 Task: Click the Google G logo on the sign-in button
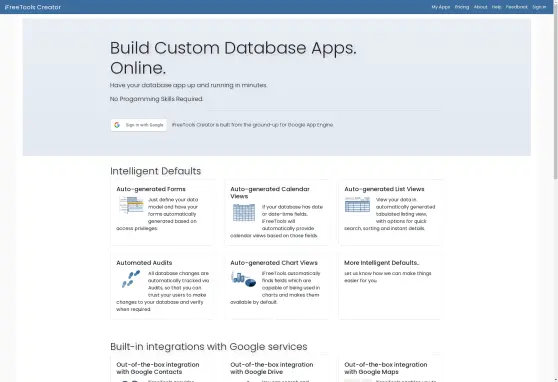pos(117,125)
